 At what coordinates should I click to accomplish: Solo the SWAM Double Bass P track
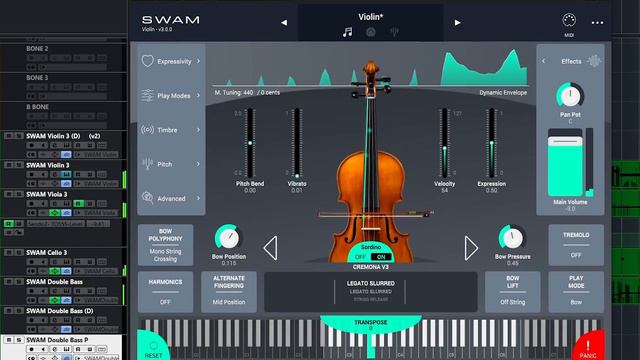click(x=18, y=340)
